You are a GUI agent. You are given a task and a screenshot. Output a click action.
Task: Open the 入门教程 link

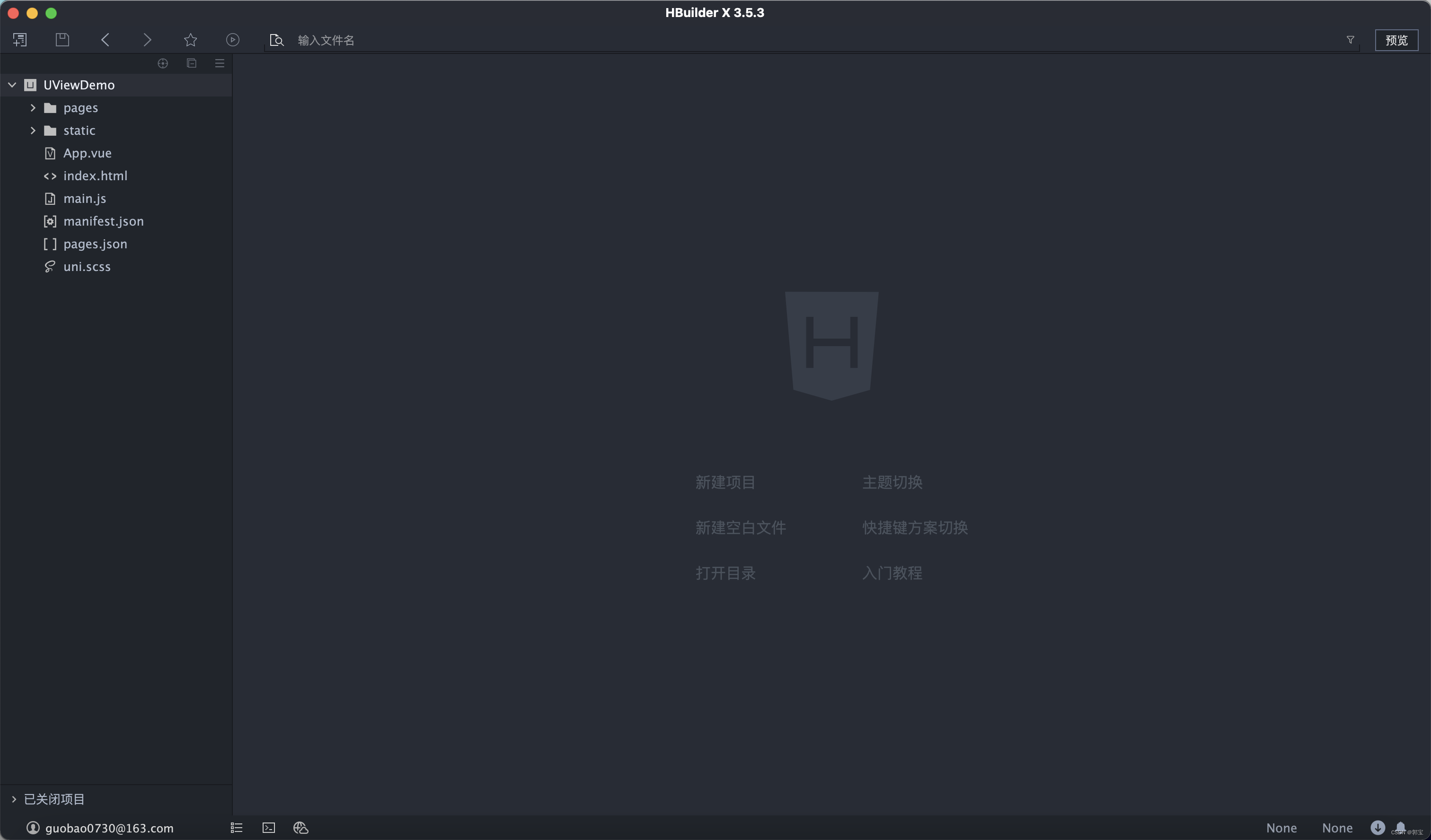(892, 573)
